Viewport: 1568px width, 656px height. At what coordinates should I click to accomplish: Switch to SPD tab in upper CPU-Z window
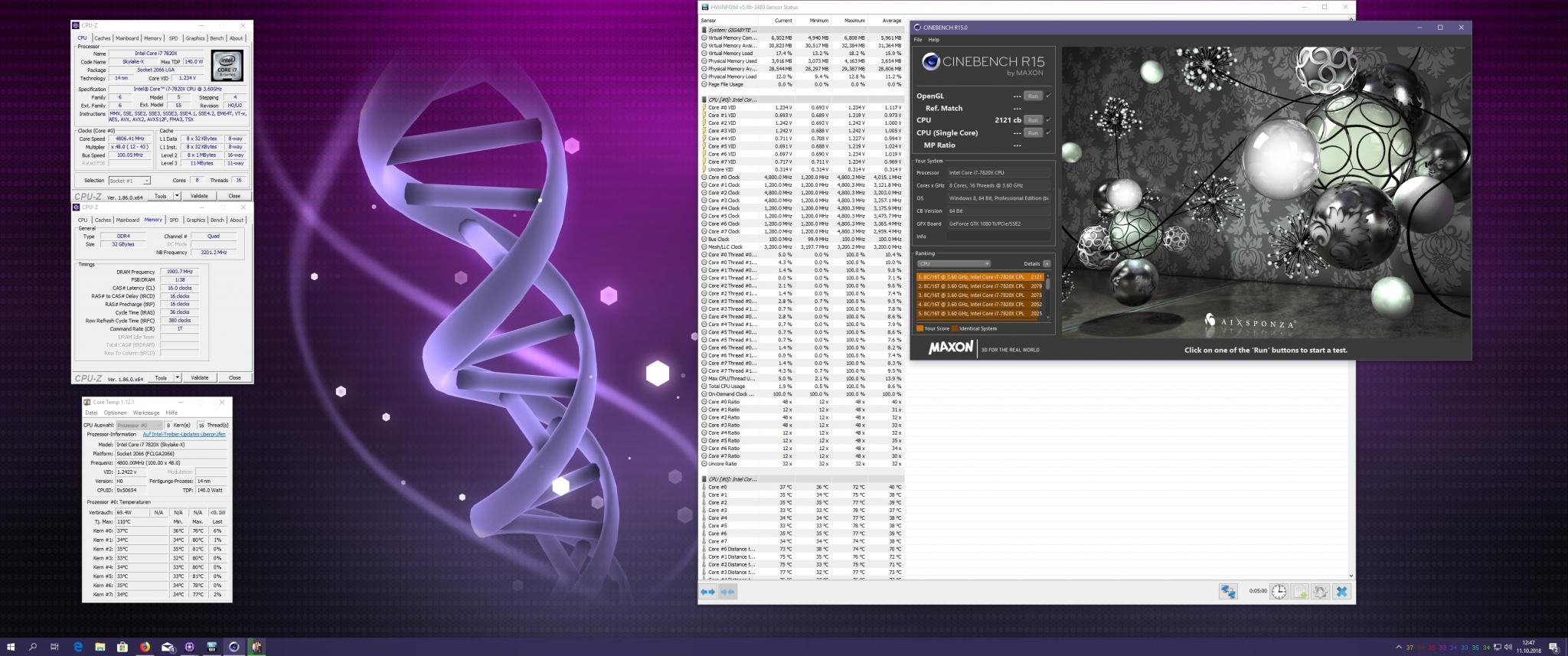[x=174, y=38]
